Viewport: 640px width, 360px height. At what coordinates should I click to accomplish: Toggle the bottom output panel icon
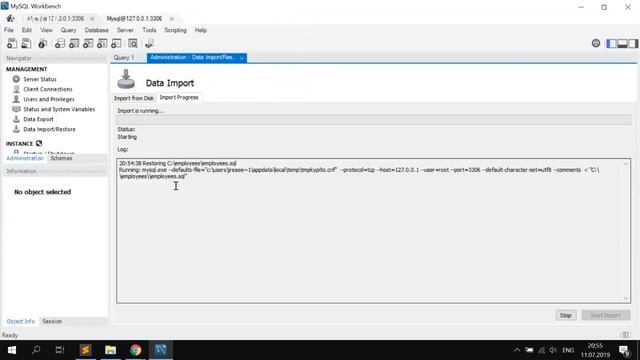[x=622, y=43]
